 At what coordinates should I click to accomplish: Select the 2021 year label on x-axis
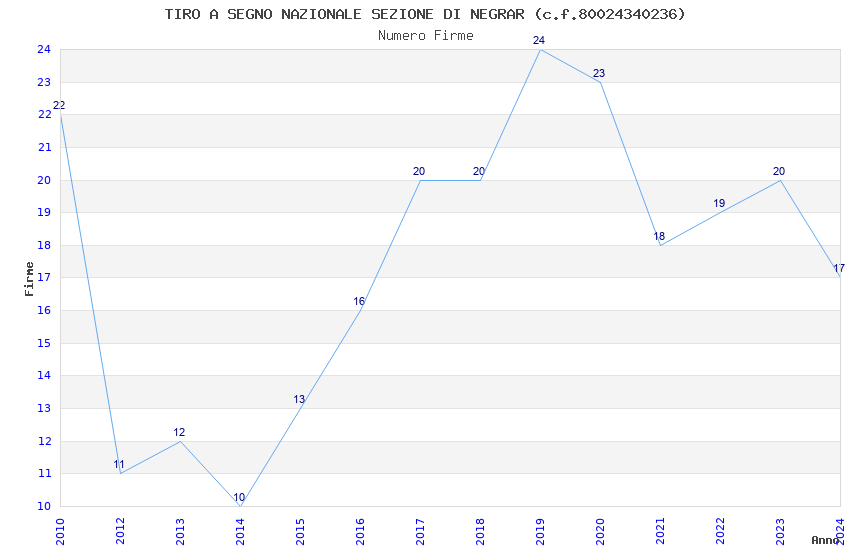point(660,531)
